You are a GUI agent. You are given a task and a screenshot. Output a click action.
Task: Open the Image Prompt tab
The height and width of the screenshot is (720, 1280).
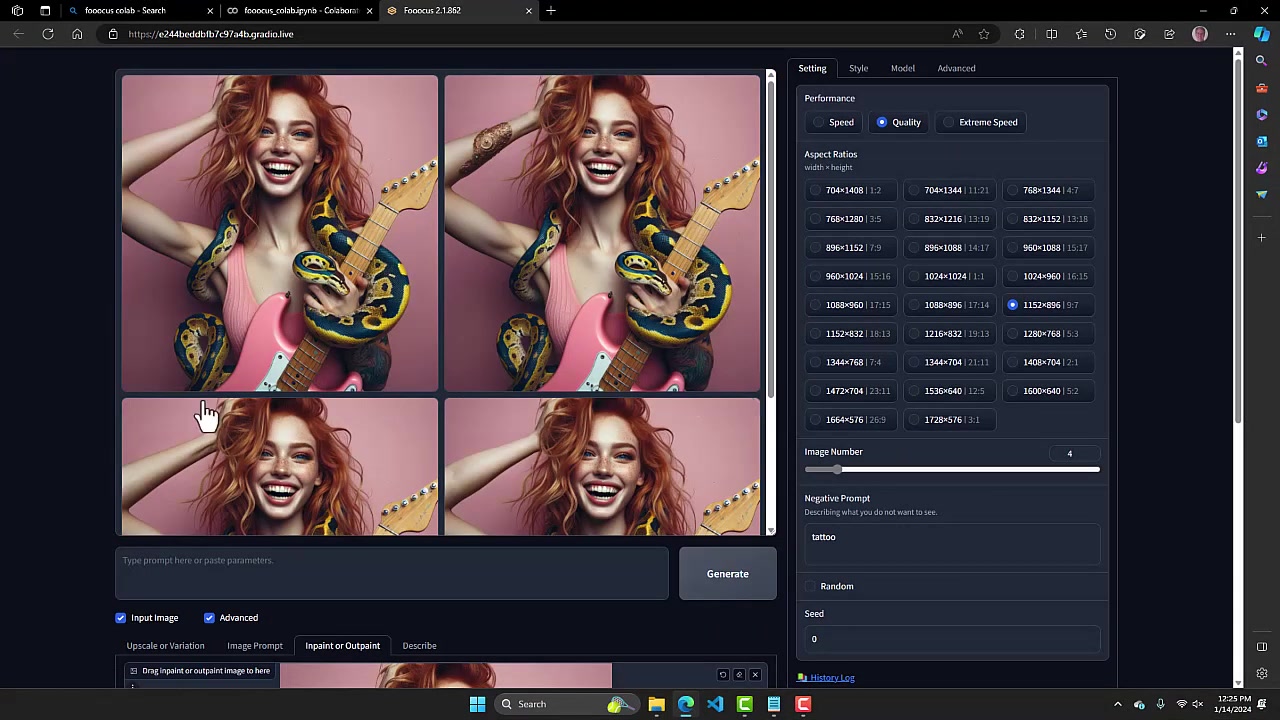tap(255, 646)
